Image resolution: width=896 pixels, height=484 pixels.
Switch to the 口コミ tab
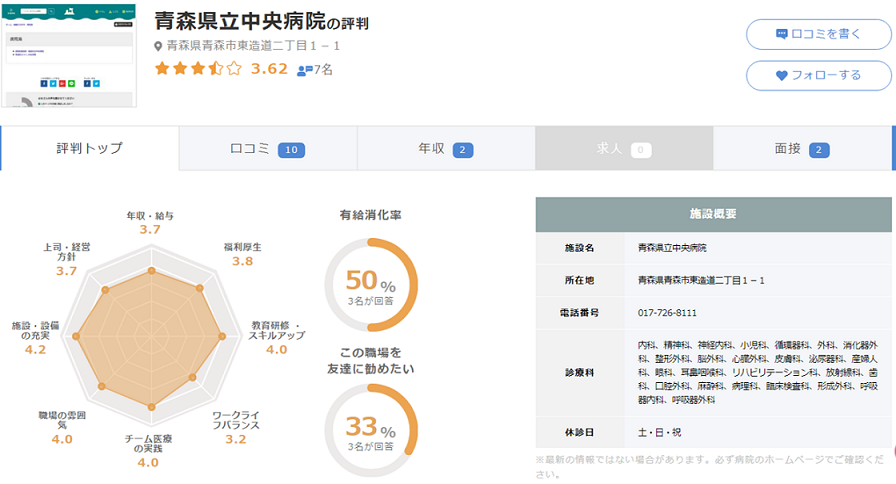coord(267,149)
